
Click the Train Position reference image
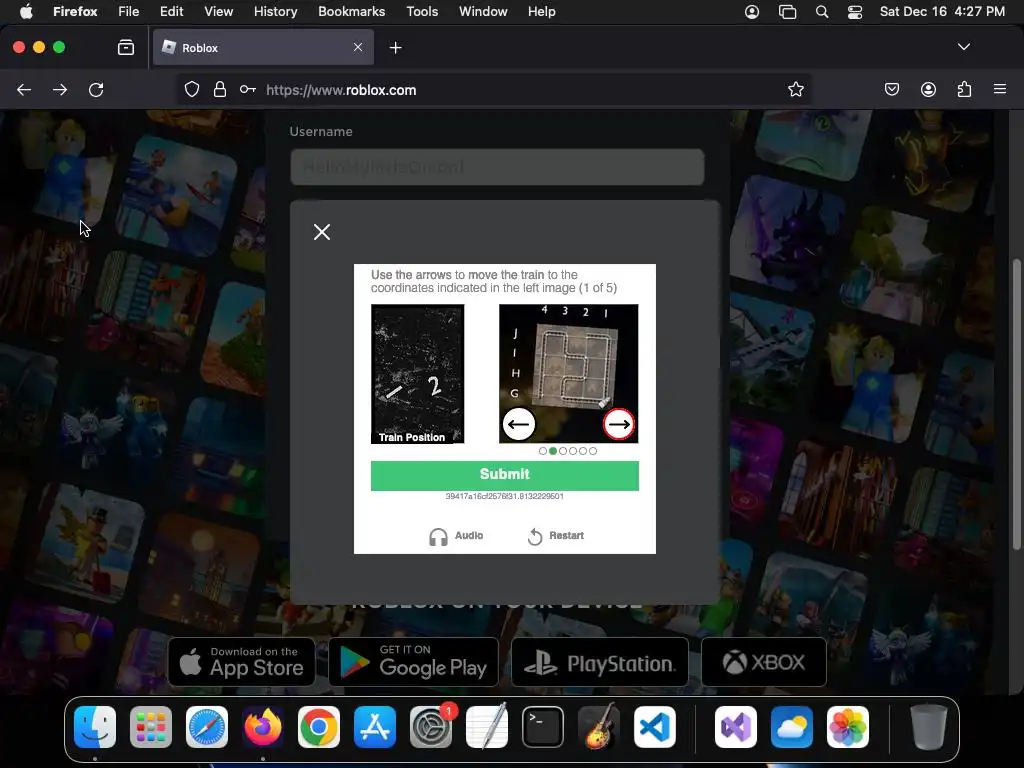coord(417,374)
